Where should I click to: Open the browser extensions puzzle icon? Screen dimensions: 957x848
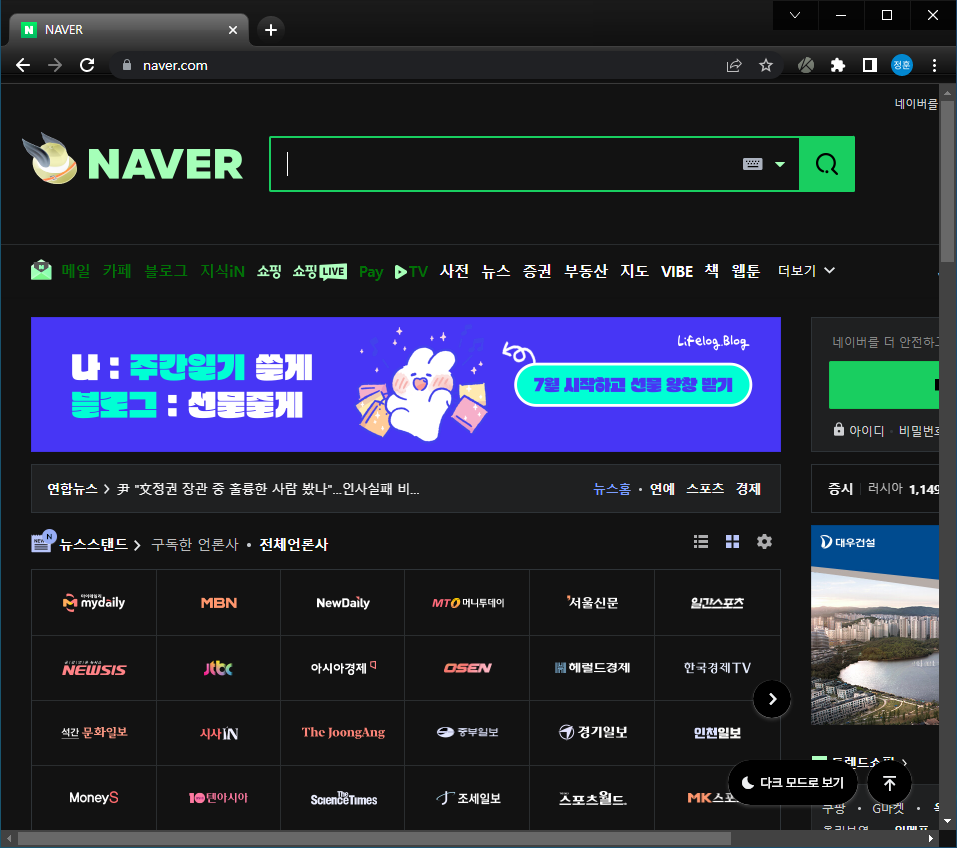[x=838, y=65]
